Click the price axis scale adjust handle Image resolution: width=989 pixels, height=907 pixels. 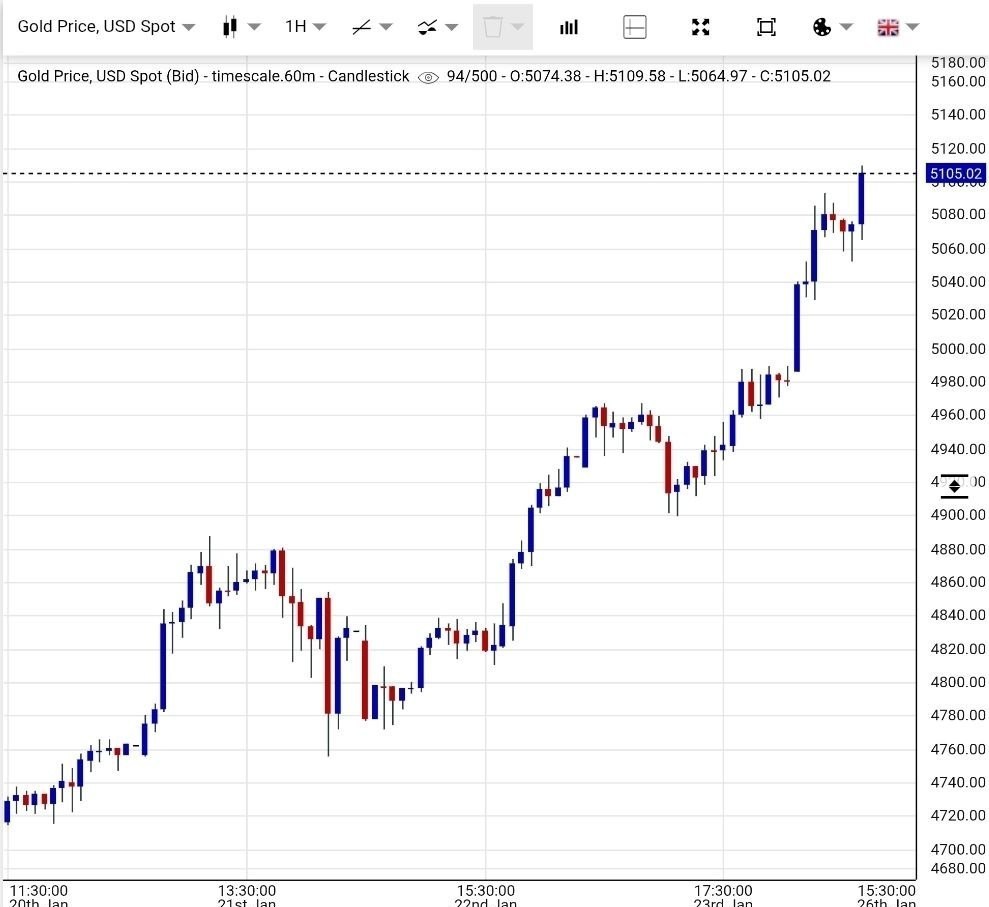click(x=954, y=486)
